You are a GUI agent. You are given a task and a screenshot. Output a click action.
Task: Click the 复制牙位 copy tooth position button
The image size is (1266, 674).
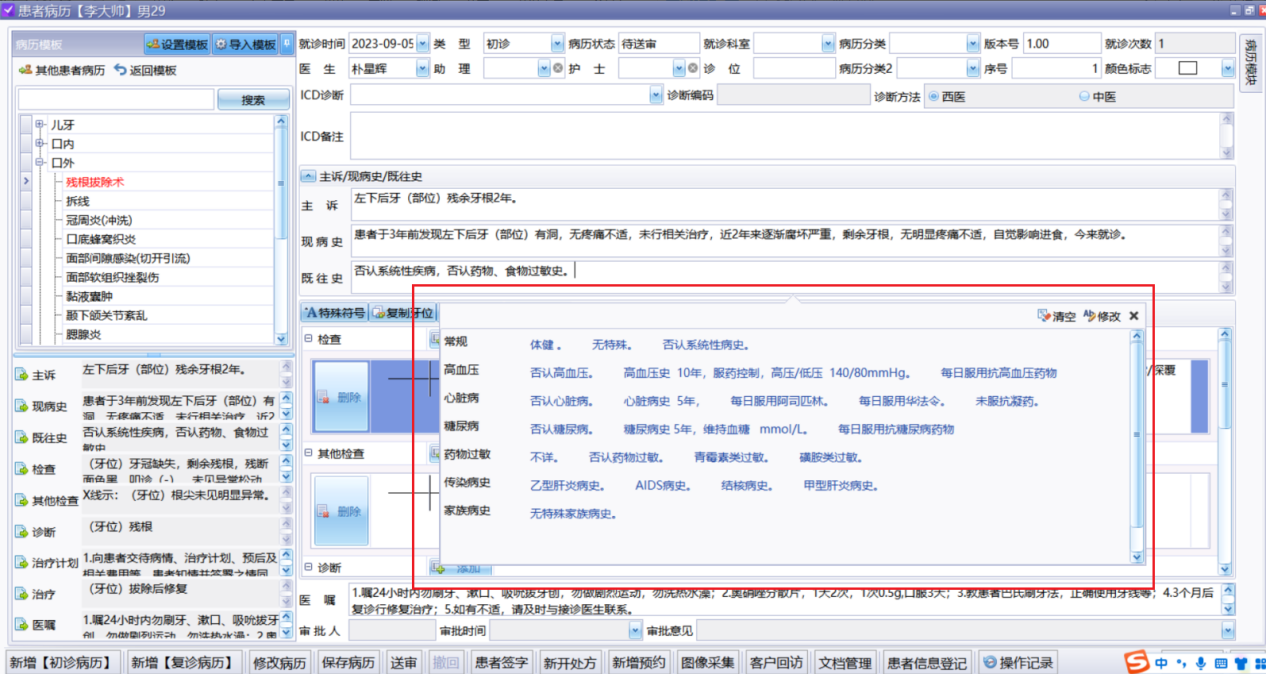click(404, 313)
